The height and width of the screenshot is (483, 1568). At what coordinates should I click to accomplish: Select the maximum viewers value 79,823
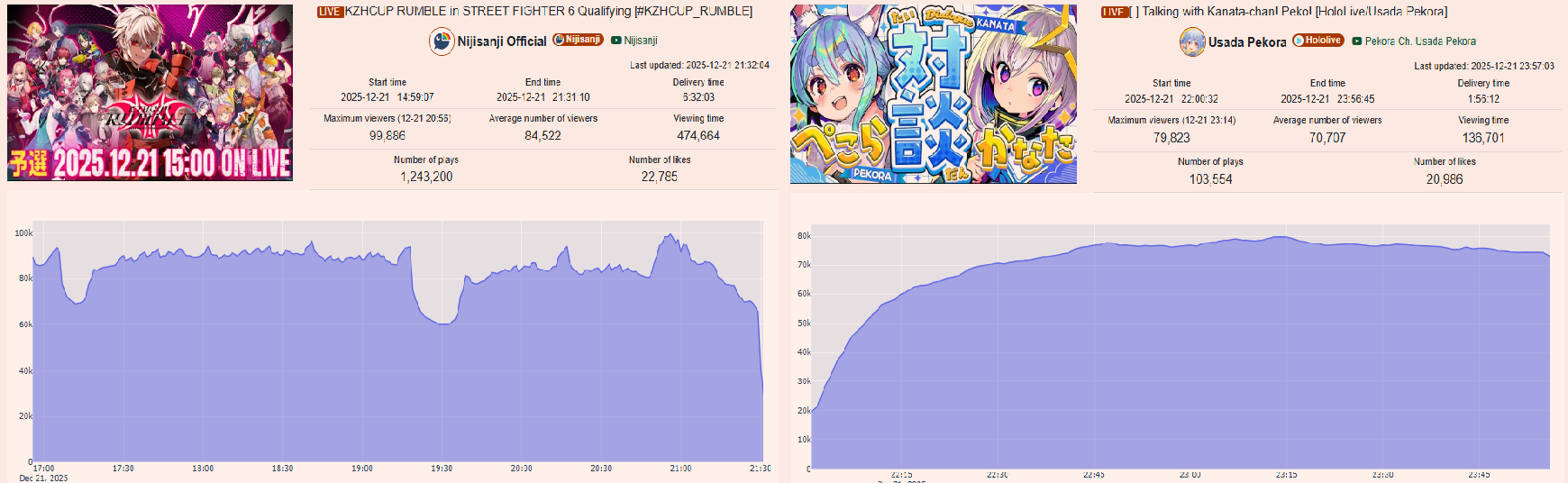(1171, 138)
